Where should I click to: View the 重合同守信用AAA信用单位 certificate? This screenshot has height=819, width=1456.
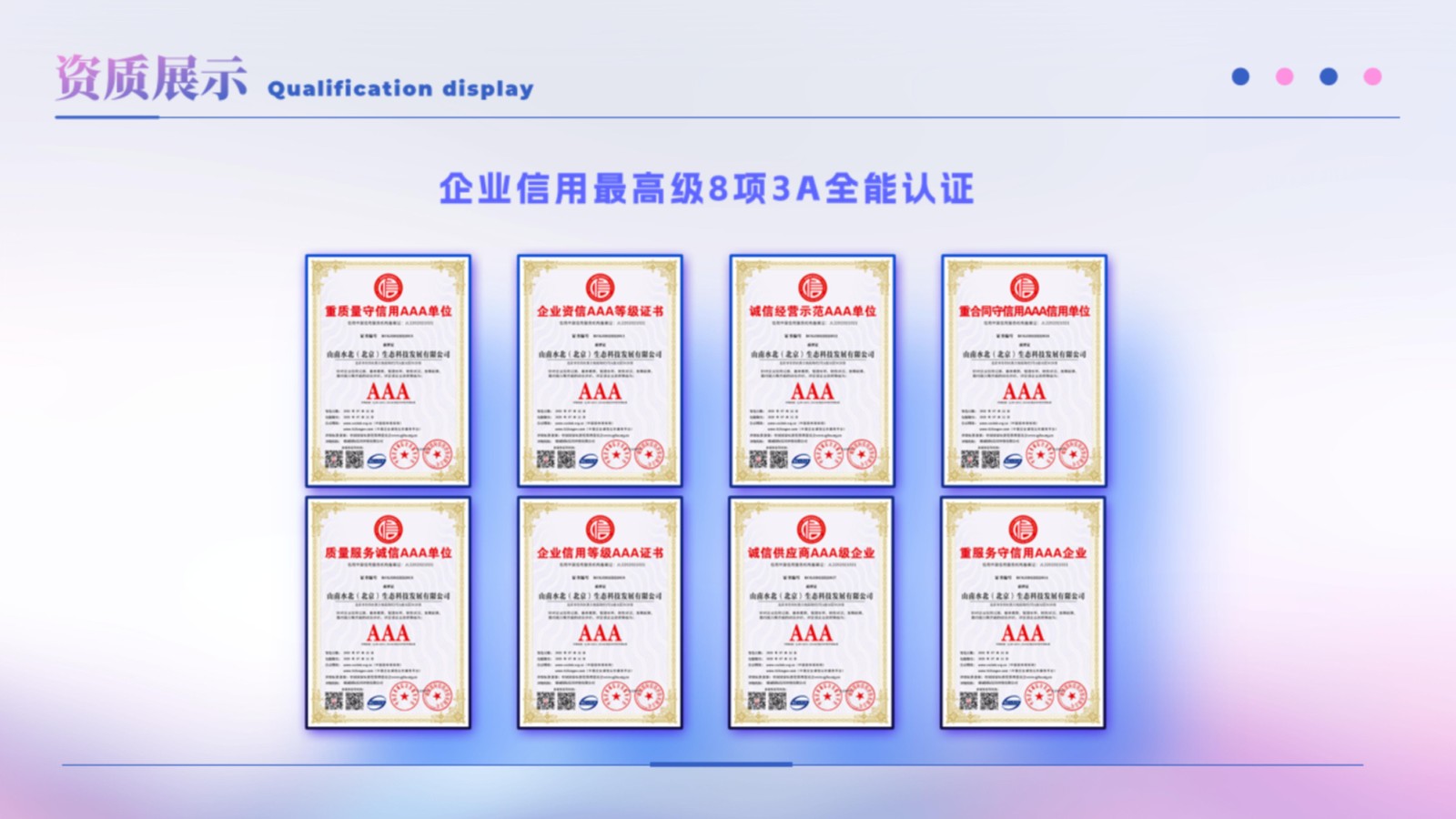[x=1024, y=370]
